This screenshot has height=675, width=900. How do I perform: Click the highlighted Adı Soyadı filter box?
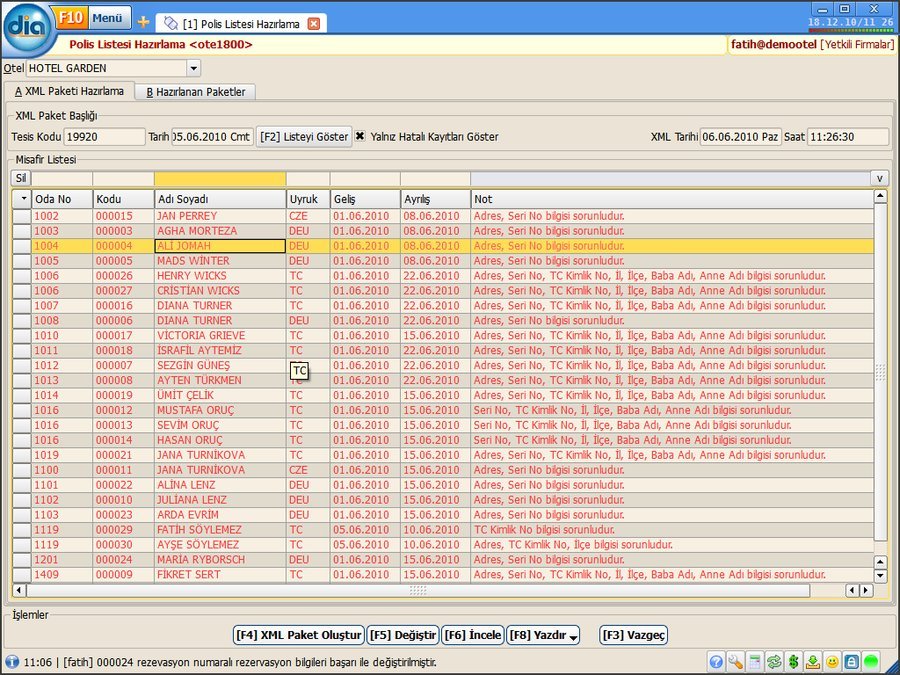coord(220,179)
